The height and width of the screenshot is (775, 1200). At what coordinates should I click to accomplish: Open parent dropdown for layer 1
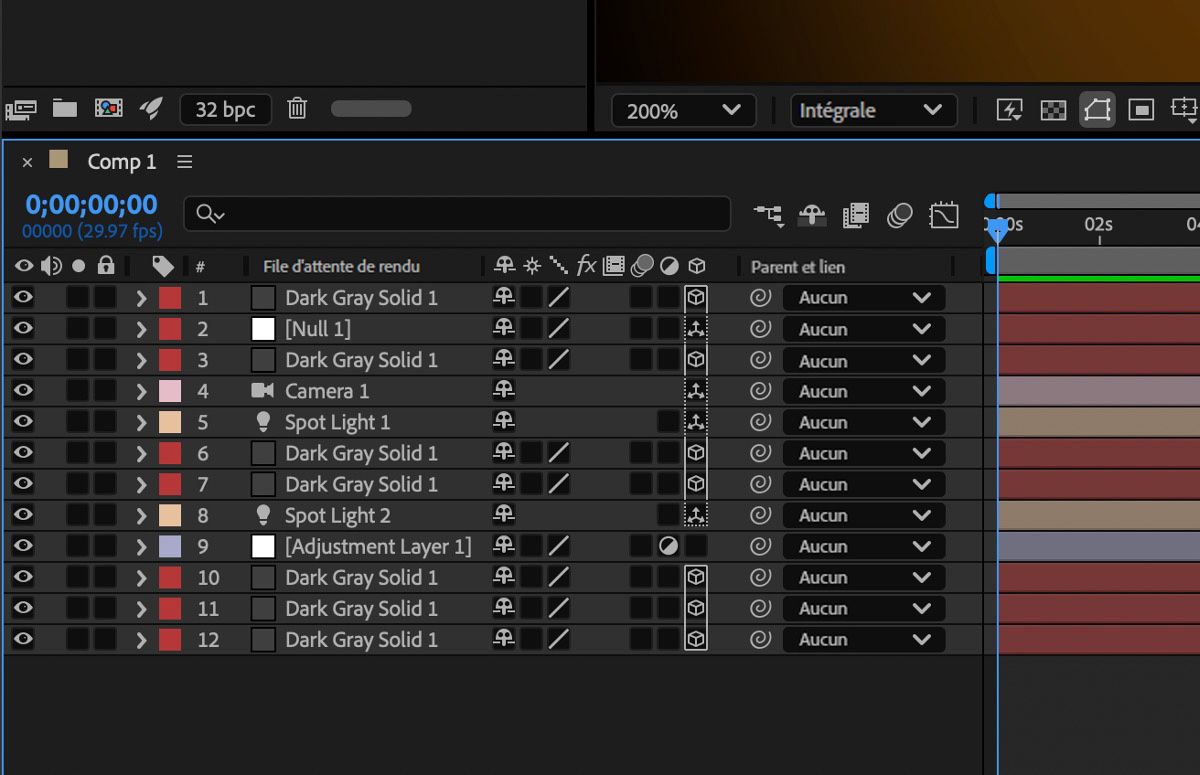pos(863,298)
